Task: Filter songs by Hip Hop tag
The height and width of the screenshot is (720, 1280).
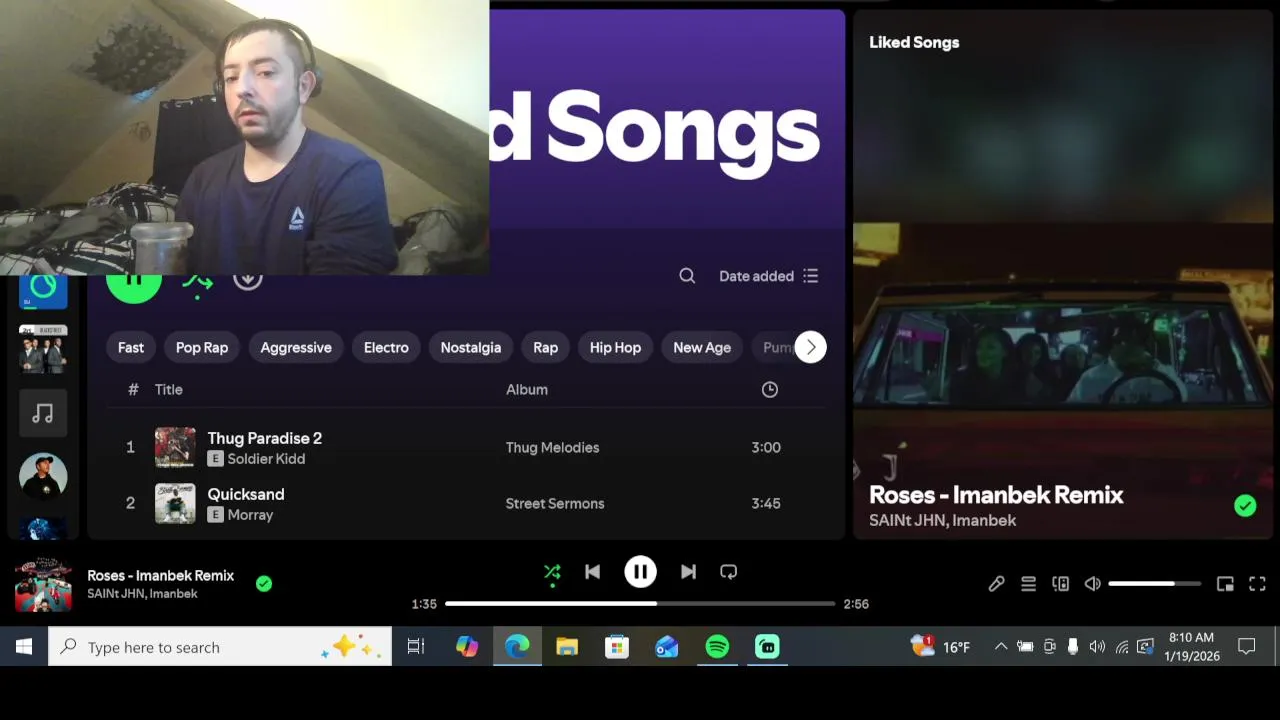Action: click(x=615, y=348)
